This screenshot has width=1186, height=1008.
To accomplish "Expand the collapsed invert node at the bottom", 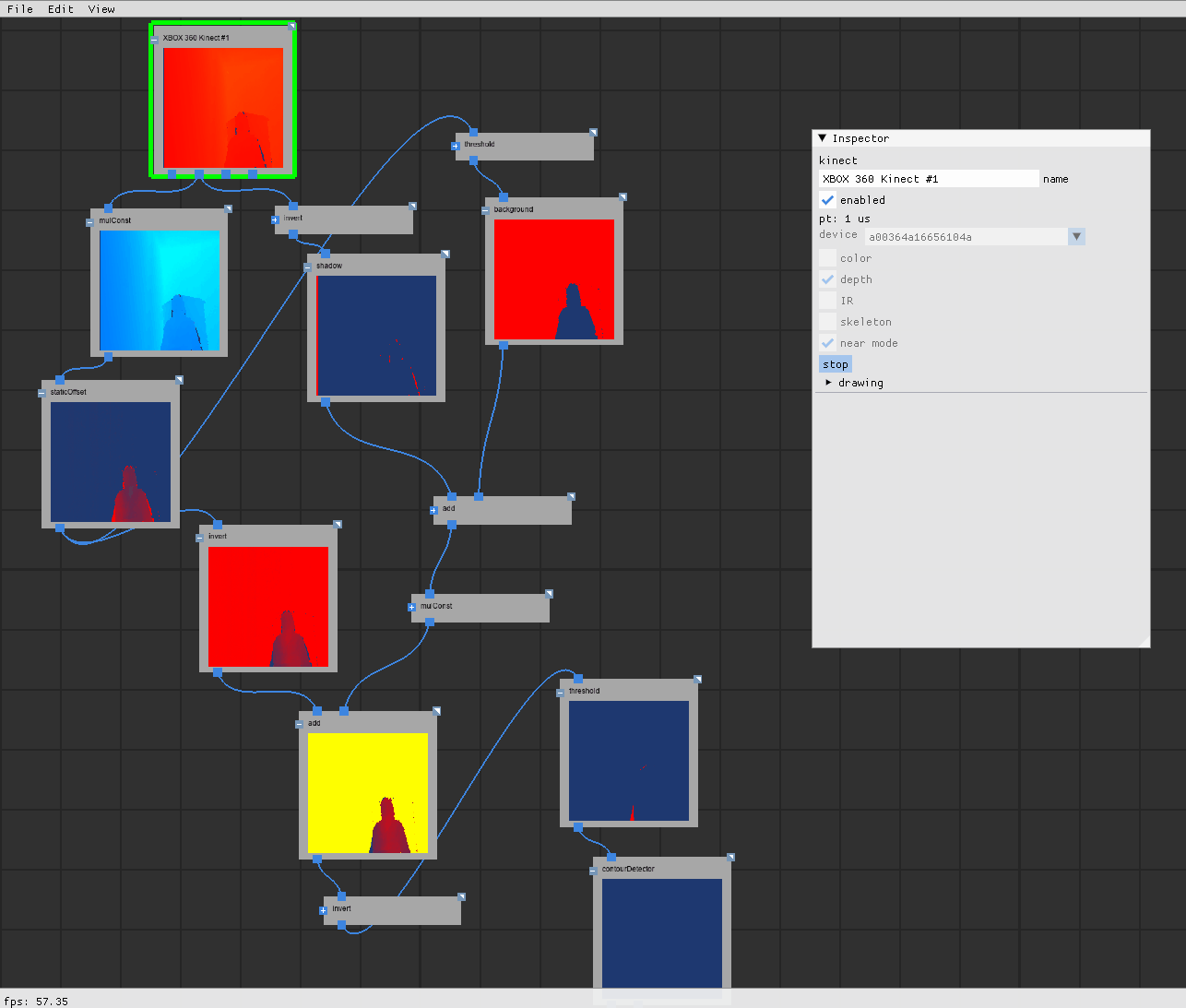I will pos(324,910).
